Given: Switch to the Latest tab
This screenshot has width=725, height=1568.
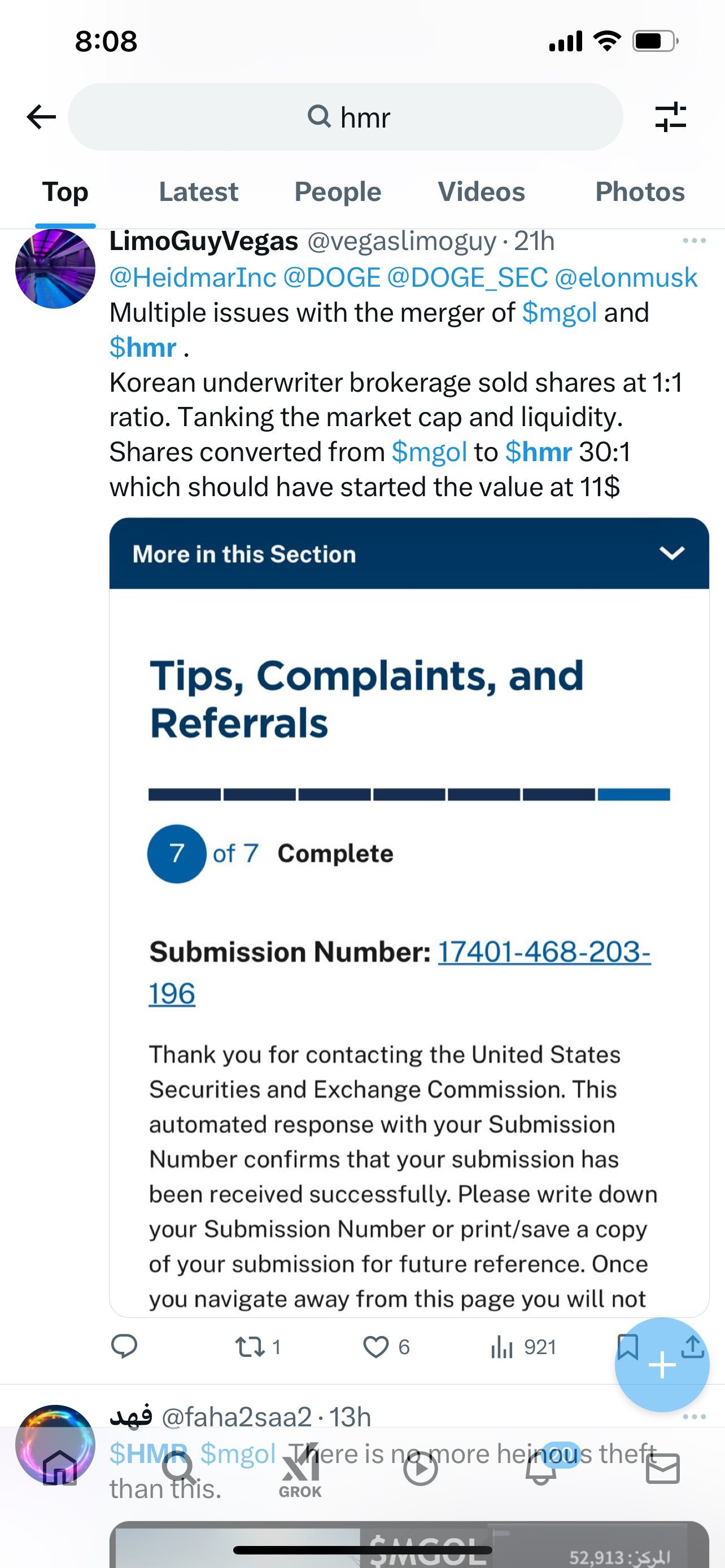Looking at the screenshot, I should [x=198, y=192].
